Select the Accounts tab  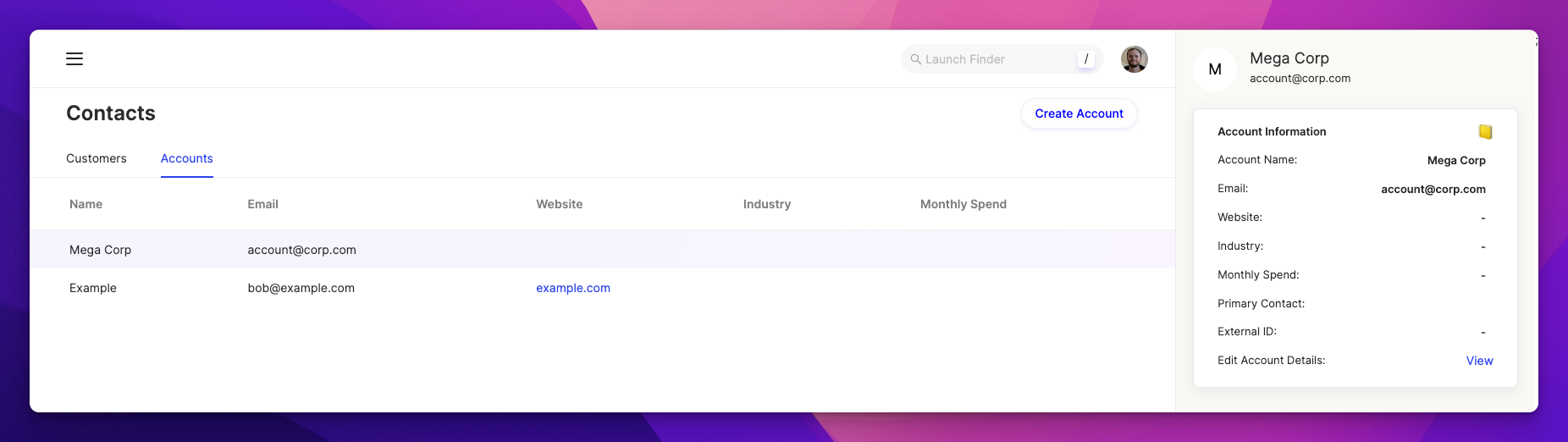click(187, 158)
